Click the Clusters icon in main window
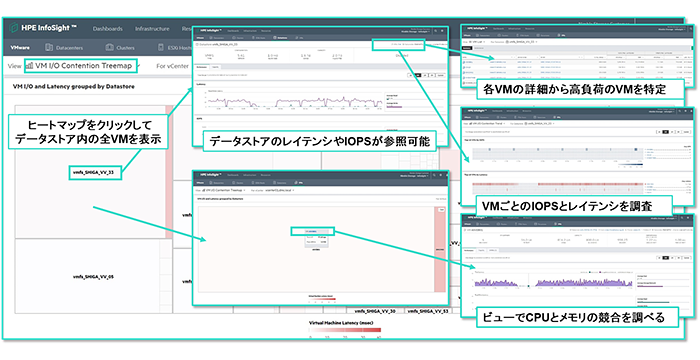The height and width of the screenshot is (360, 700). point(109,47)
